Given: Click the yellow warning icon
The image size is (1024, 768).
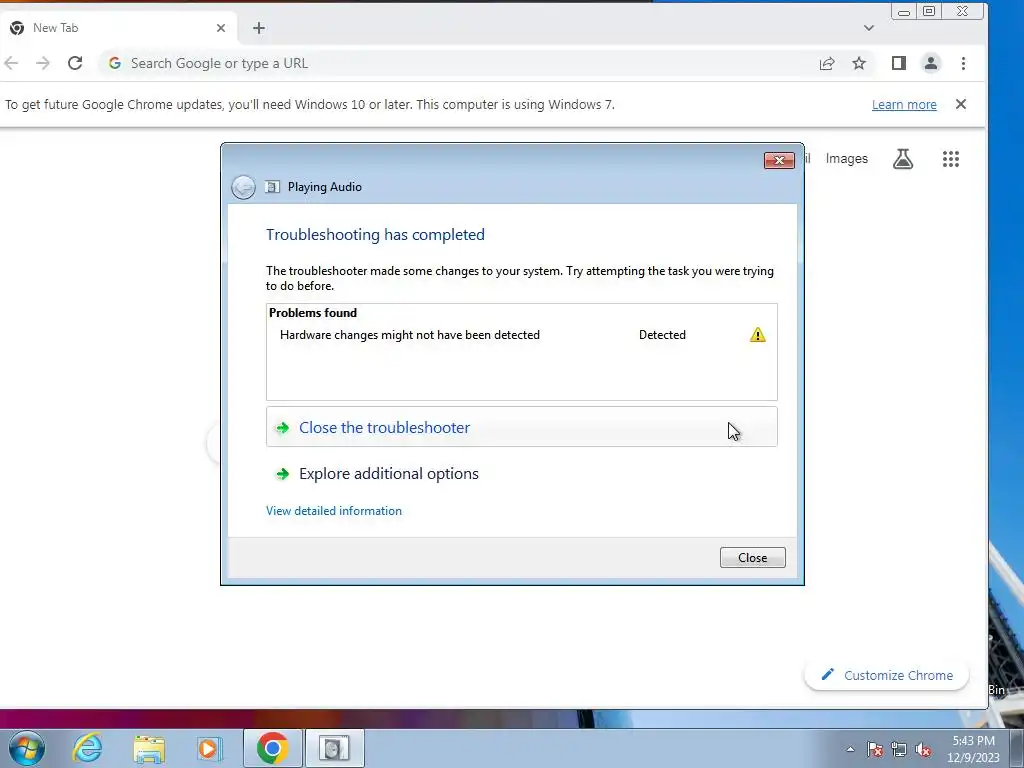Looking at the screenshot, I should pos(758,335).
